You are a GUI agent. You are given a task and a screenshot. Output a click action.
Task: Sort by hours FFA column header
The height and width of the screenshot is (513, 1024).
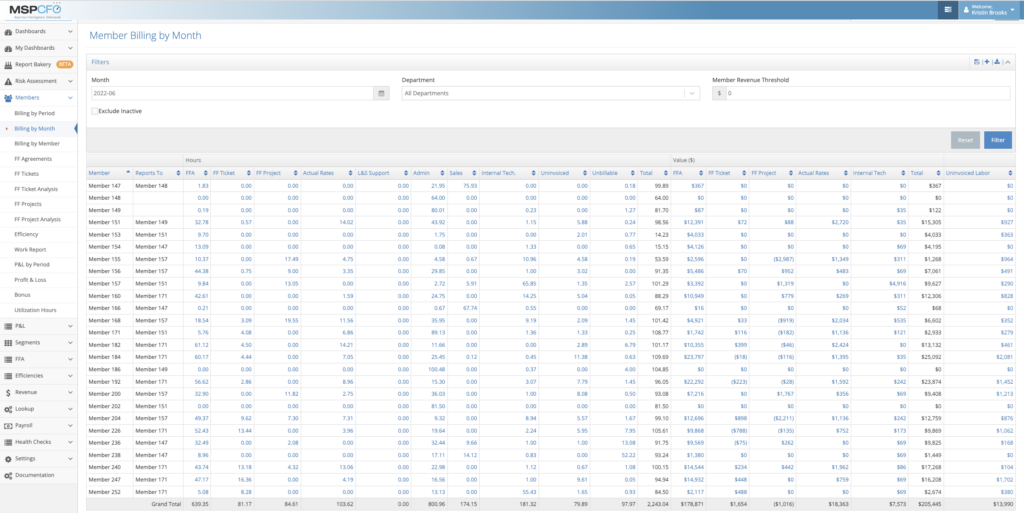tap(197, 173)
